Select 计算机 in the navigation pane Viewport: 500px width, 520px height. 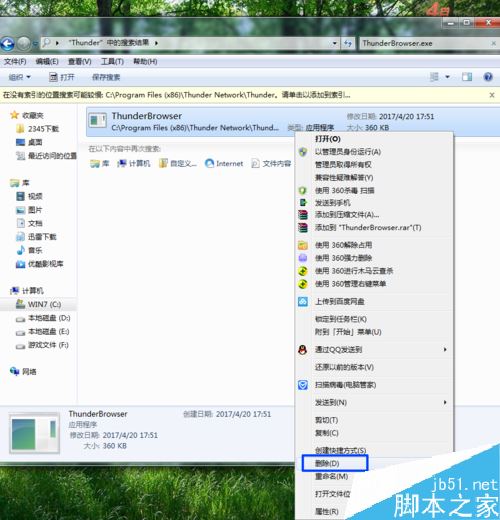click(x=27, y=291)
